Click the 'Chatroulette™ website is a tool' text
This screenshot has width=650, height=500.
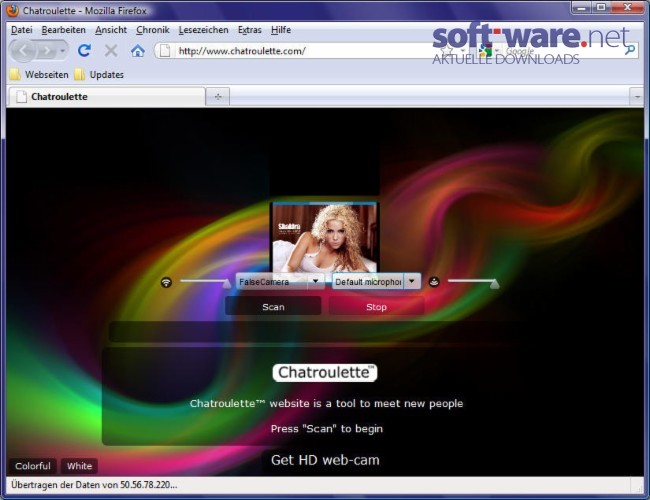[x=326, y=403]
